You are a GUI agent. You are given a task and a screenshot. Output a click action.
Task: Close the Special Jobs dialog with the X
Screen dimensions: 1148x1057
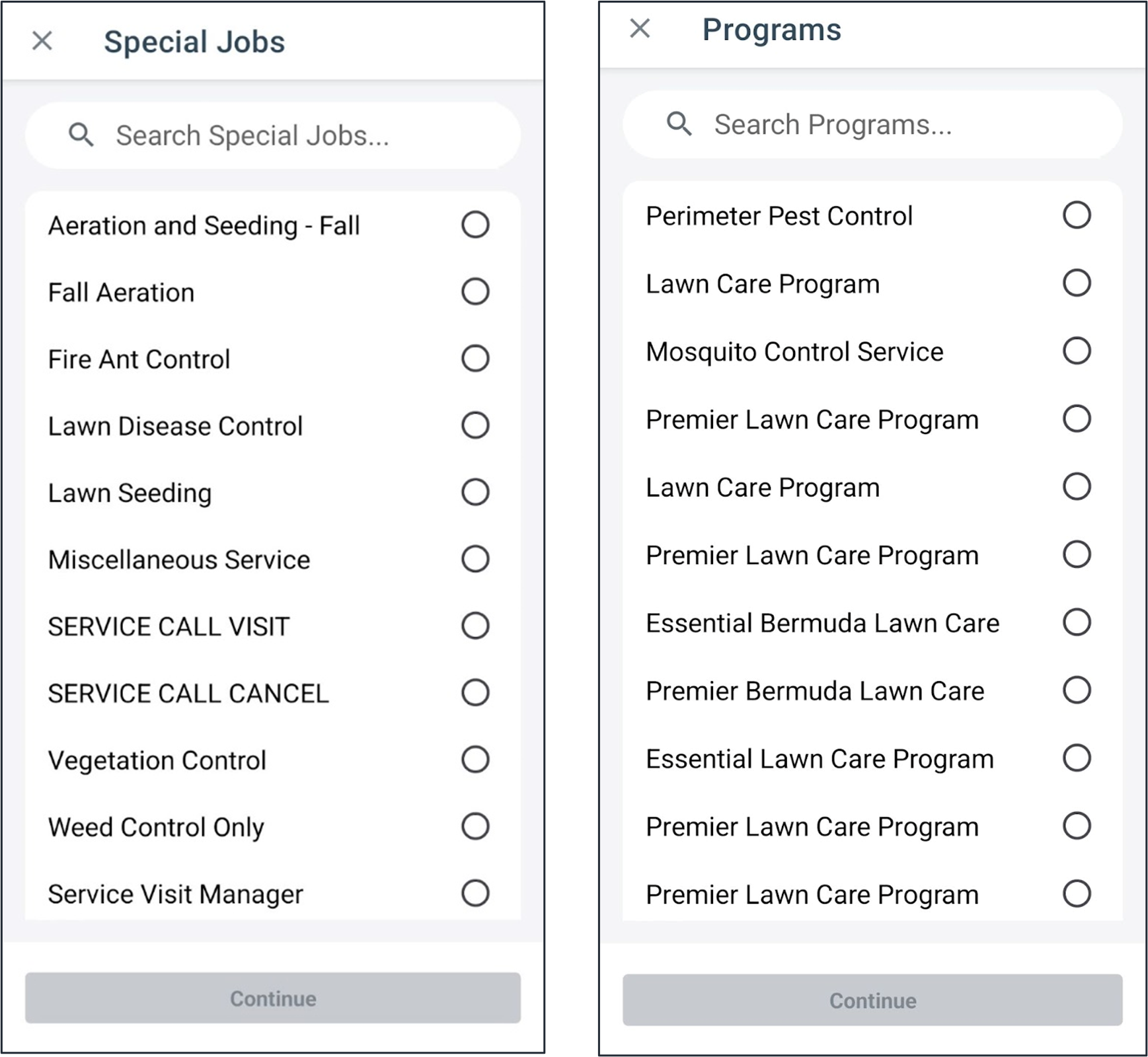pos(42,42)
